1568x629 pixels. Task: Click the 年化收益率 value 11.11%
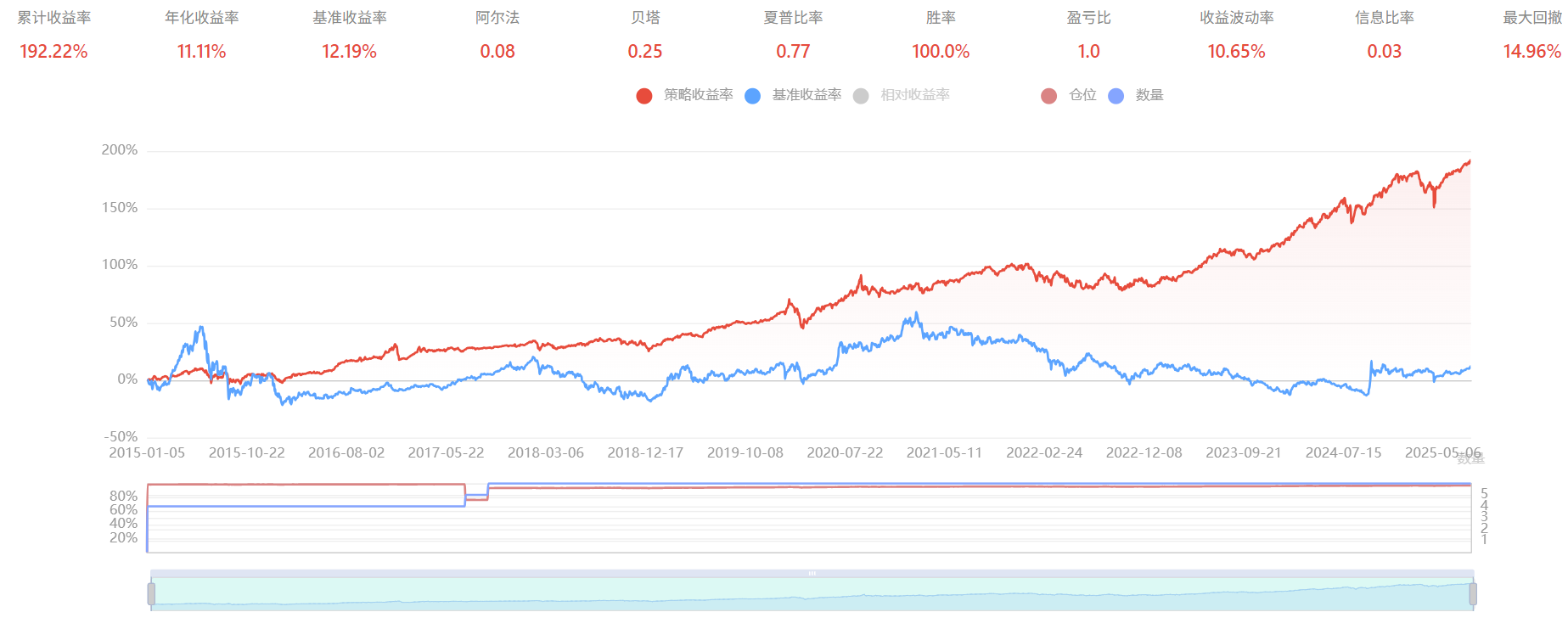[x=201, y=52]
